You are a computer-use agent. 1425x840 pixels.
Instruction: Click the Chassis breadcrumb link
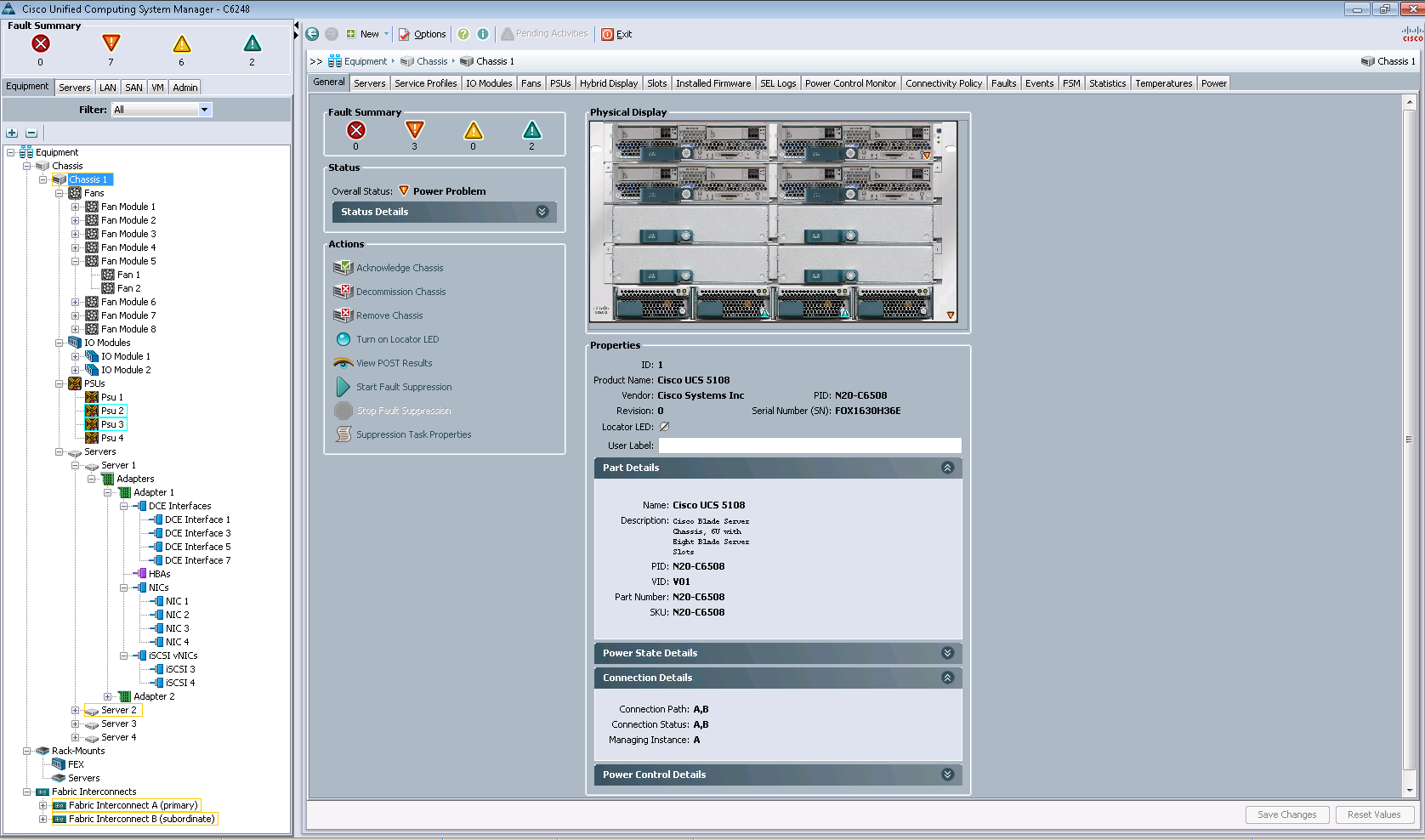[432, 61]
